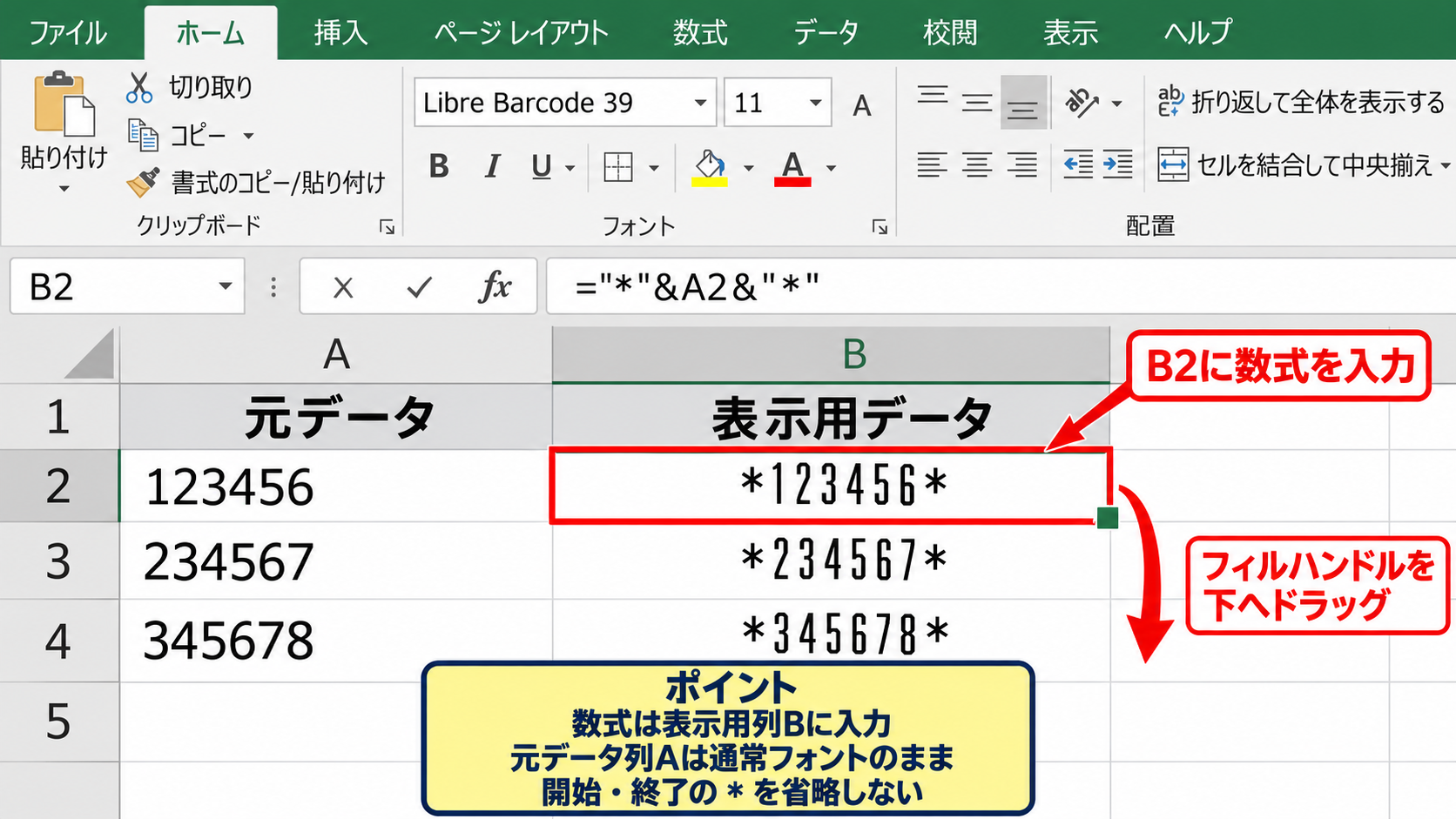Open the Font group dialog launcher
The image size is (1456, 819).
point(880,227)
